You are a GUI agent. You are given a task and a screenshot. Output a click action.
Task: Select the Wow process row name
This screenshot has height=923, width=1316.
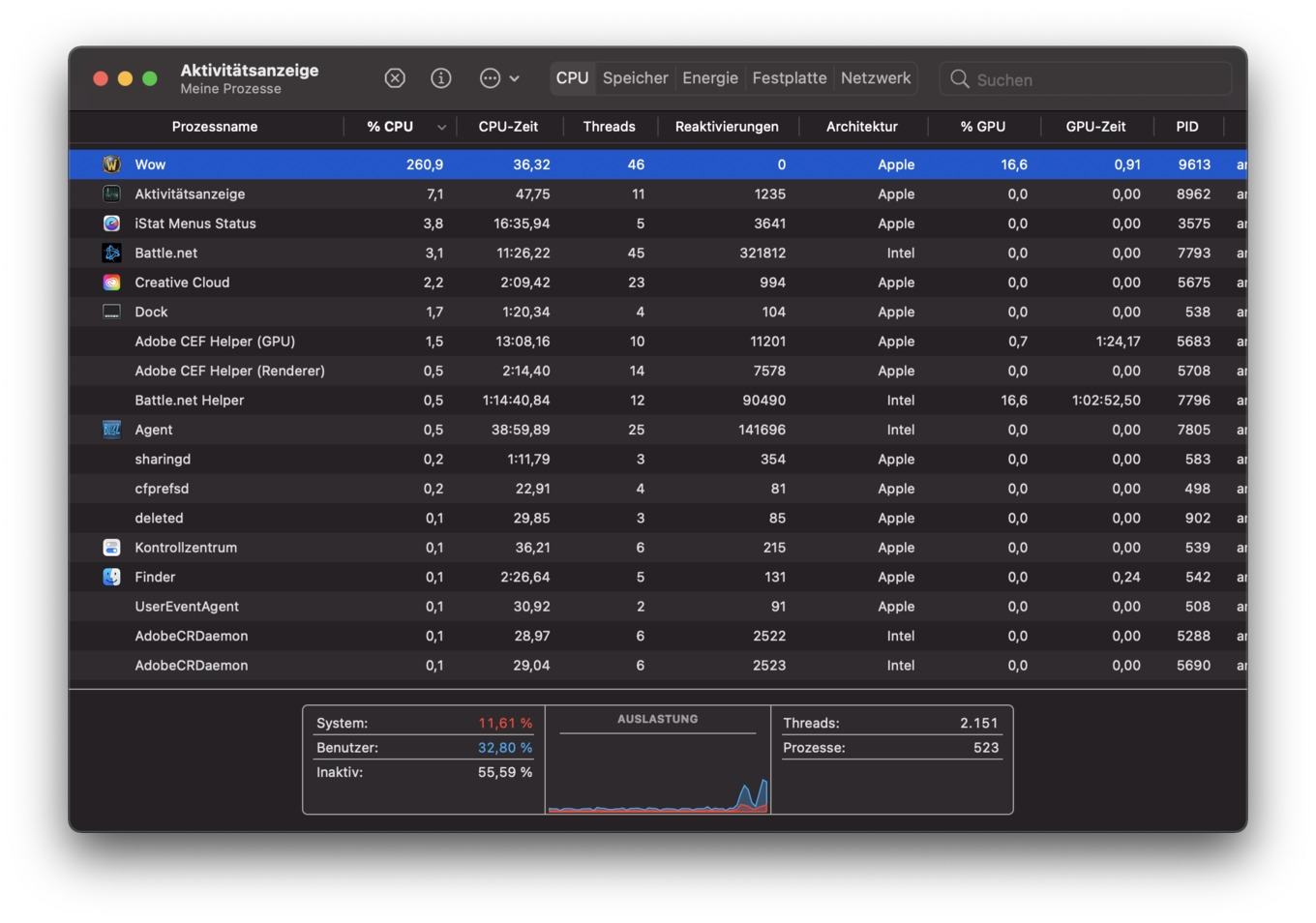[x=150, y=164]
